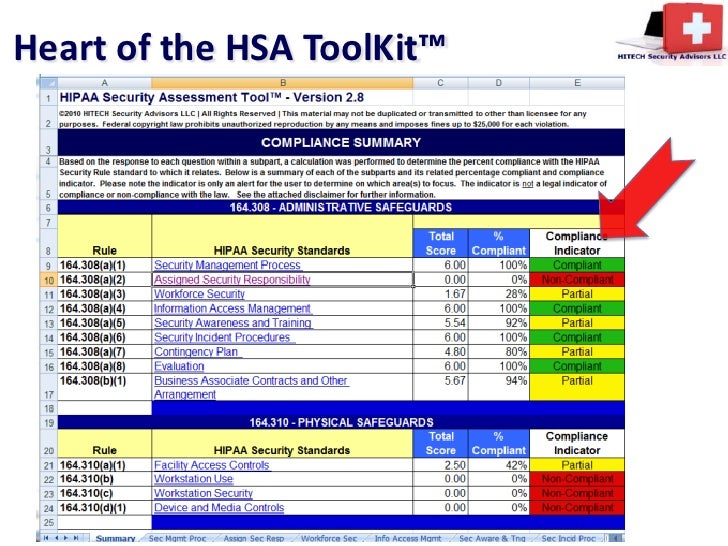Go to the first sheet with the navigation arrow
The width and height of the screenshot is (728, 546).
tap(46, 538)
